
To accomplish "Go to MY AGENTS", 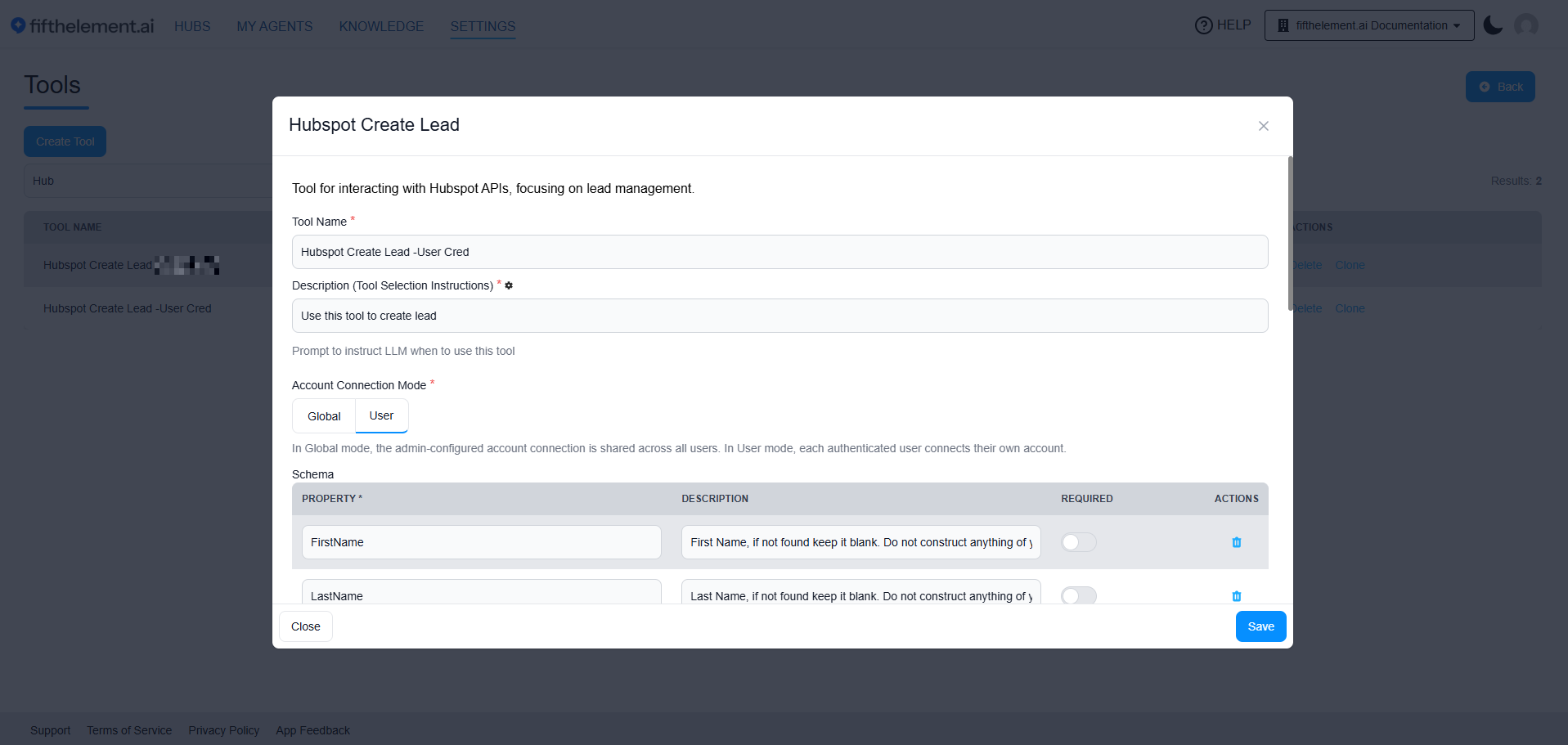I will [275, 26].
